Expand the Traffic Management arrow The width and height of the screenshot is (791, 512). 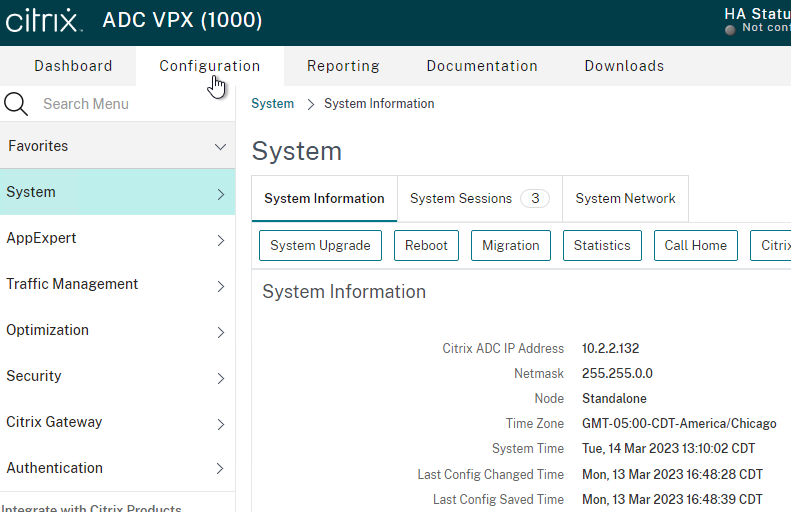pyautogui.click(x=220, y=287)
